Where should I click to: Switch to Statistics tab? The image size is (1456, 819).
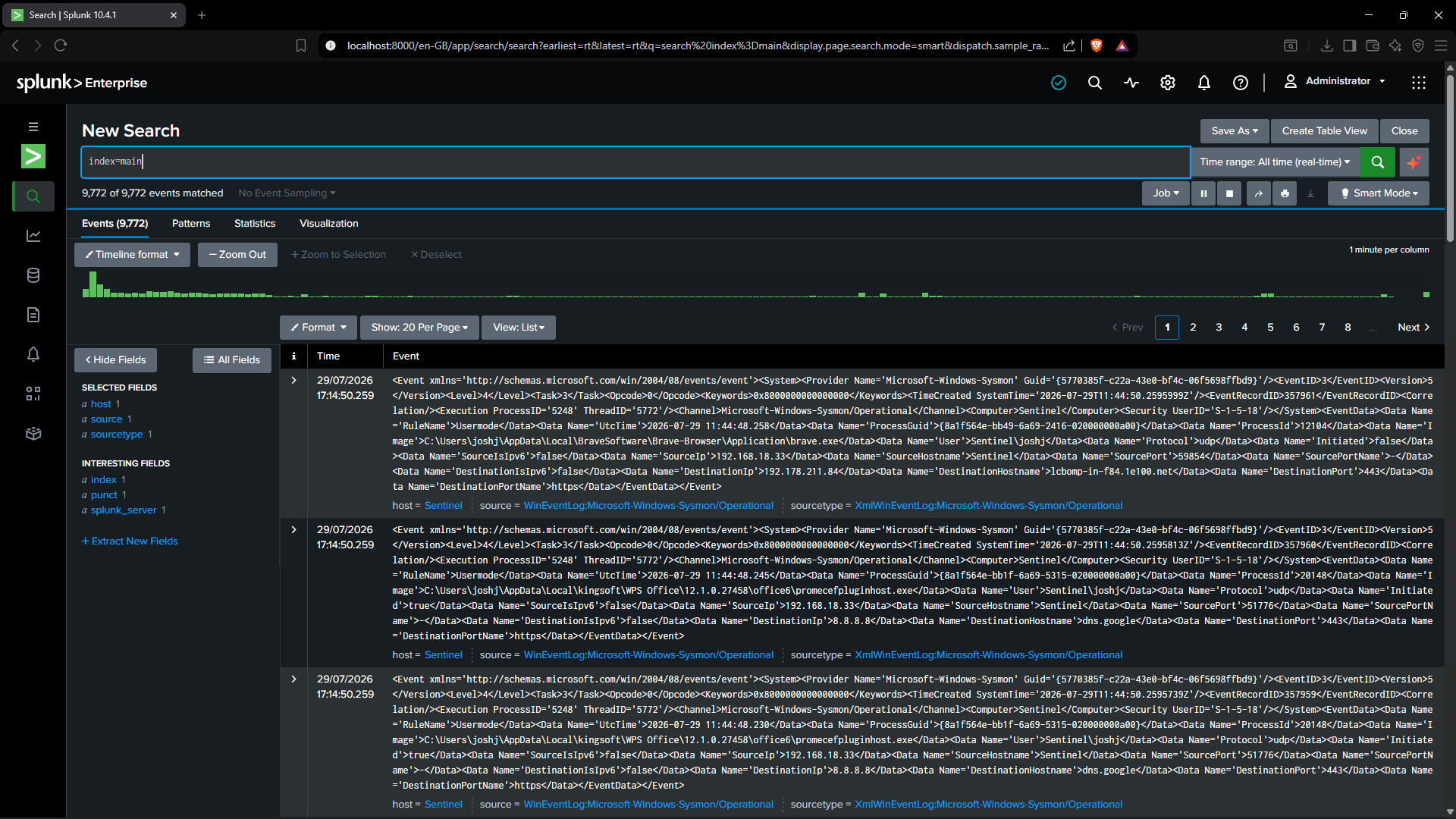click(x=255, y=224)
